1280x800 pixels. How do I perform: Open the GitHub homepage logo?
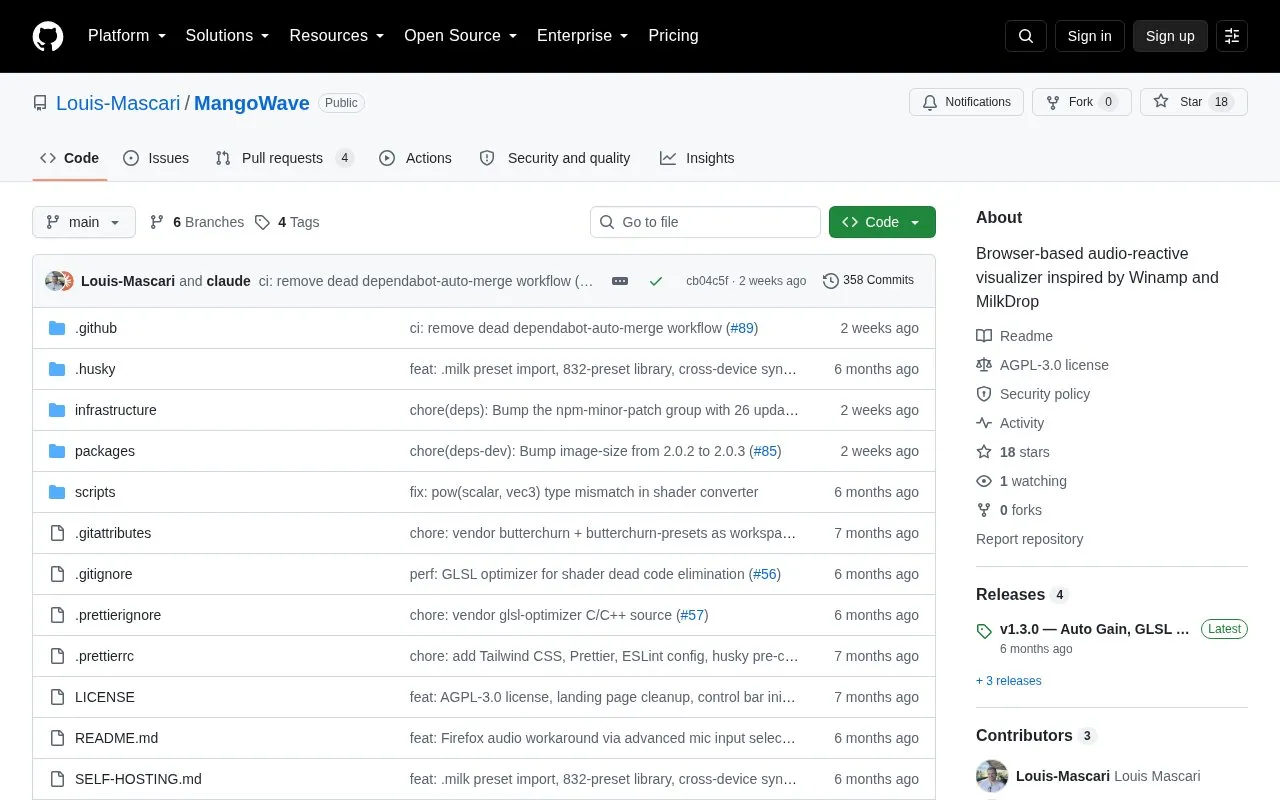48,36
